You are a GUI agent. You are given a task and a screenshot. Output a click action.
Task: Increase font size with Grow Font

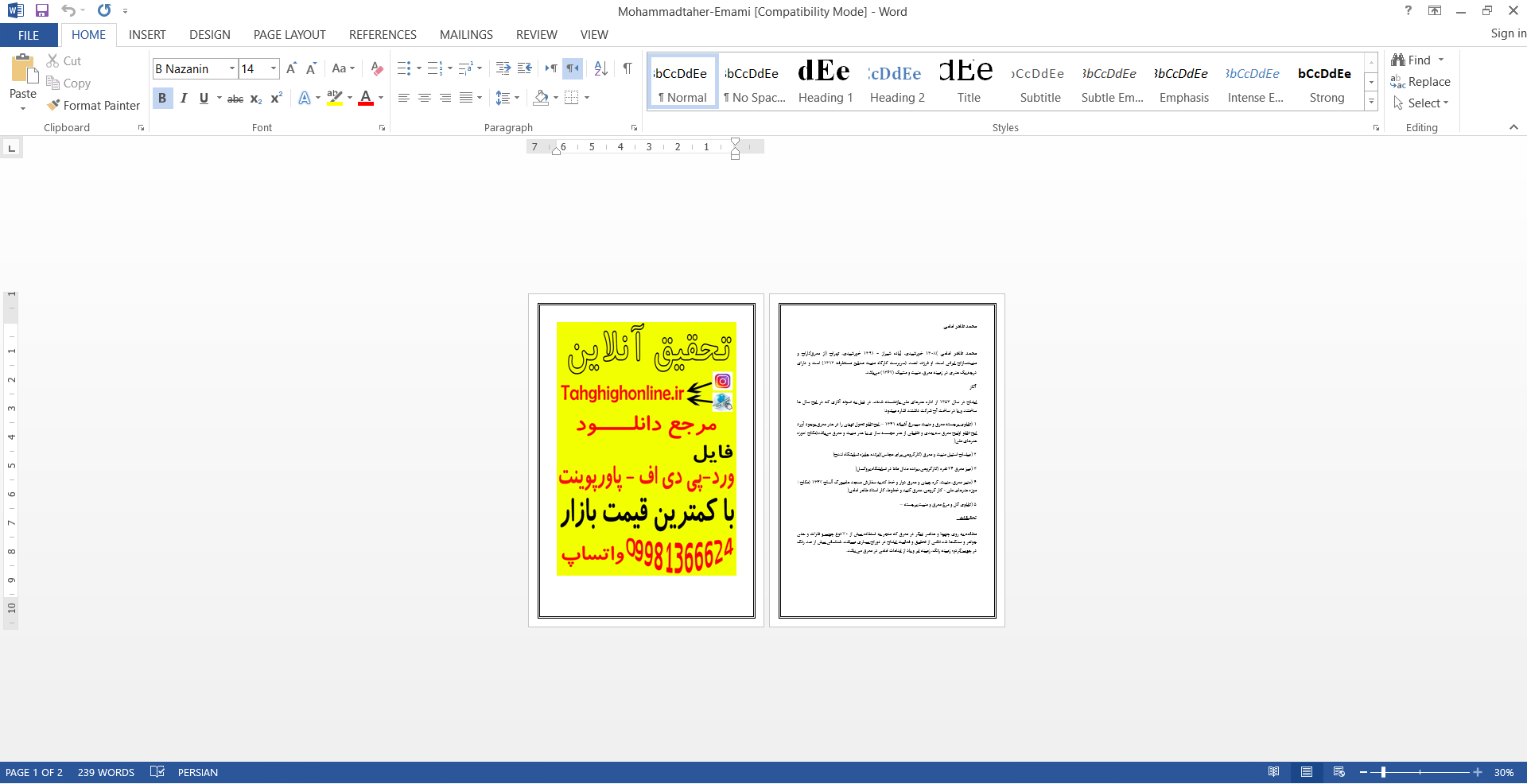click(291, 68)
